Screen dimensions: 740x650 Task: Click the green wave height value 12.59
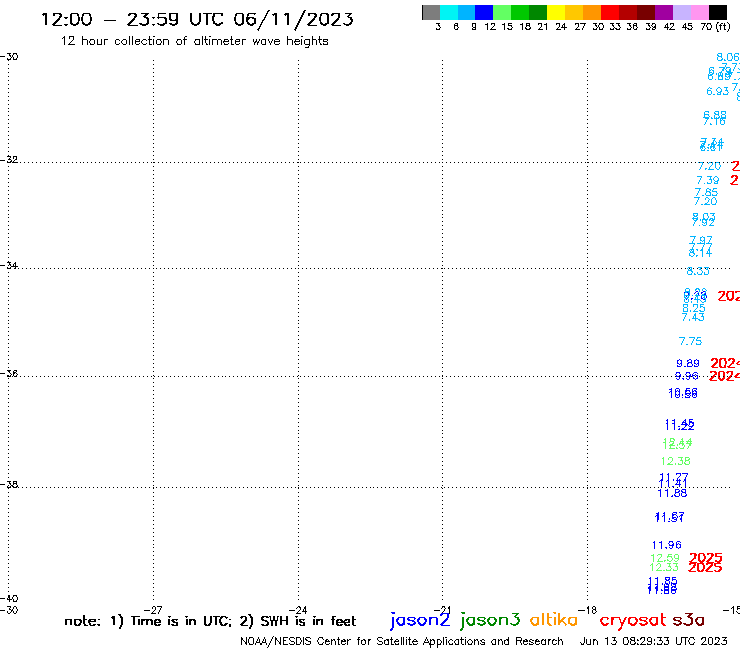[x=664, y=558]
